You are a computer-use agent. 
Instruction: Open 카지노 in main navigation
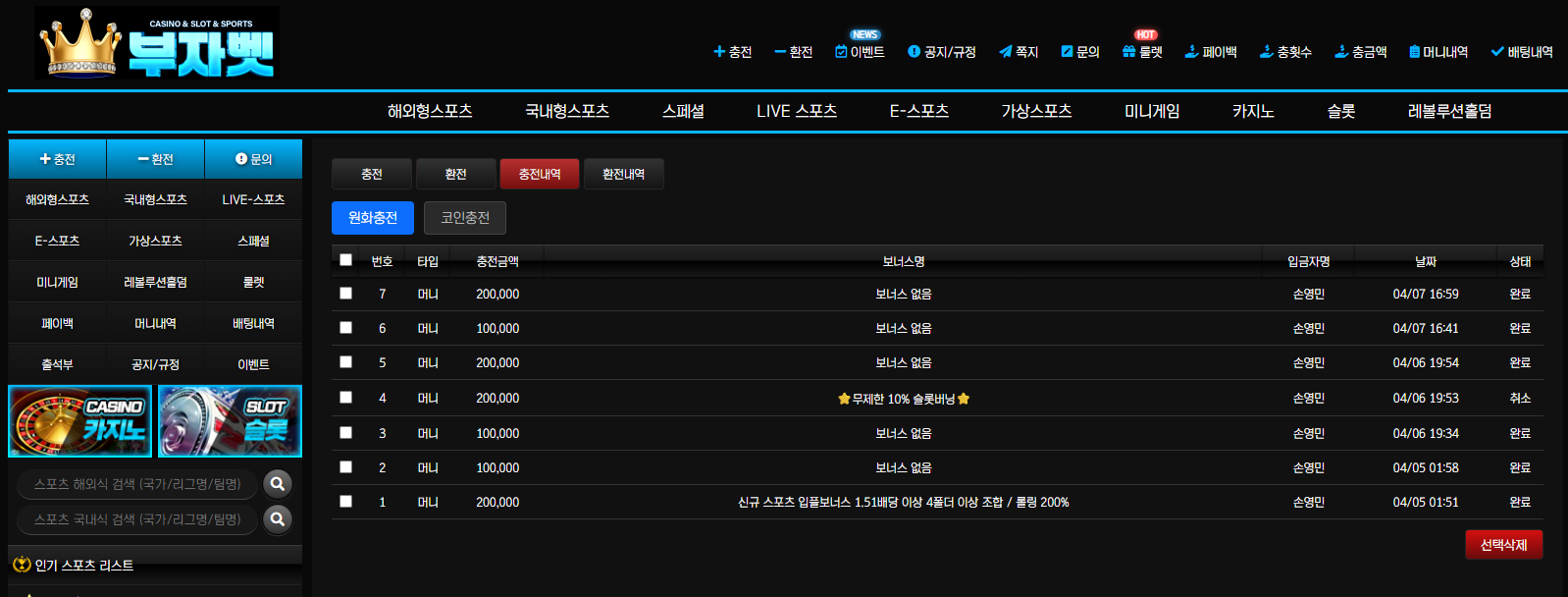pyautogui.click(x=1253, y=111)
